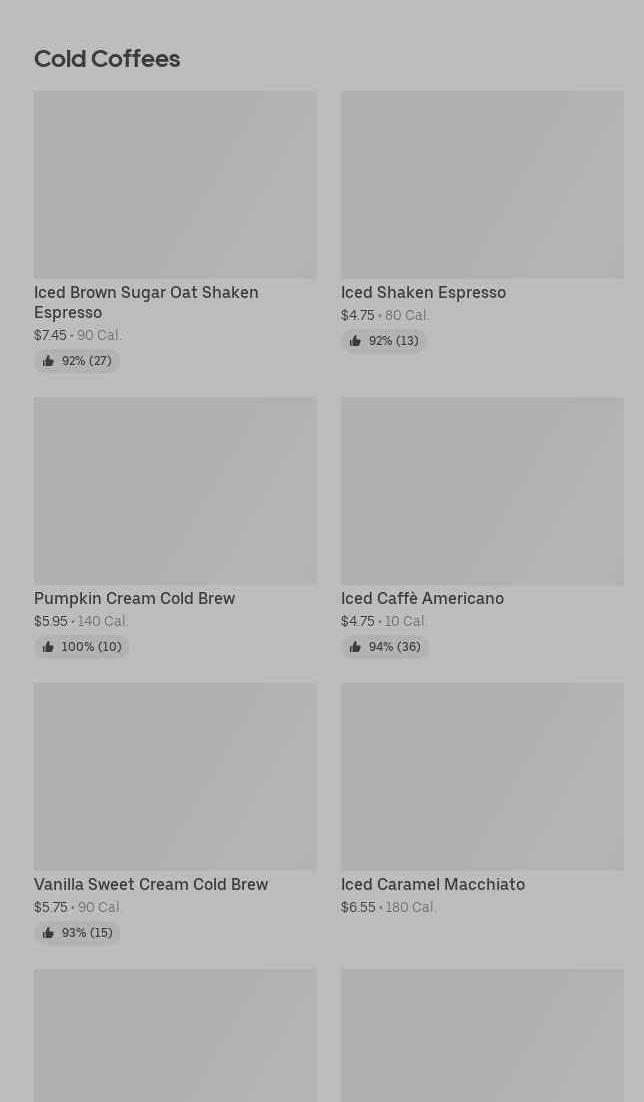Click thumbs-up icon under Pumpkin Cream Cold Brew
The height and width of the screenshot is (1102, 644).
(48, 647)
